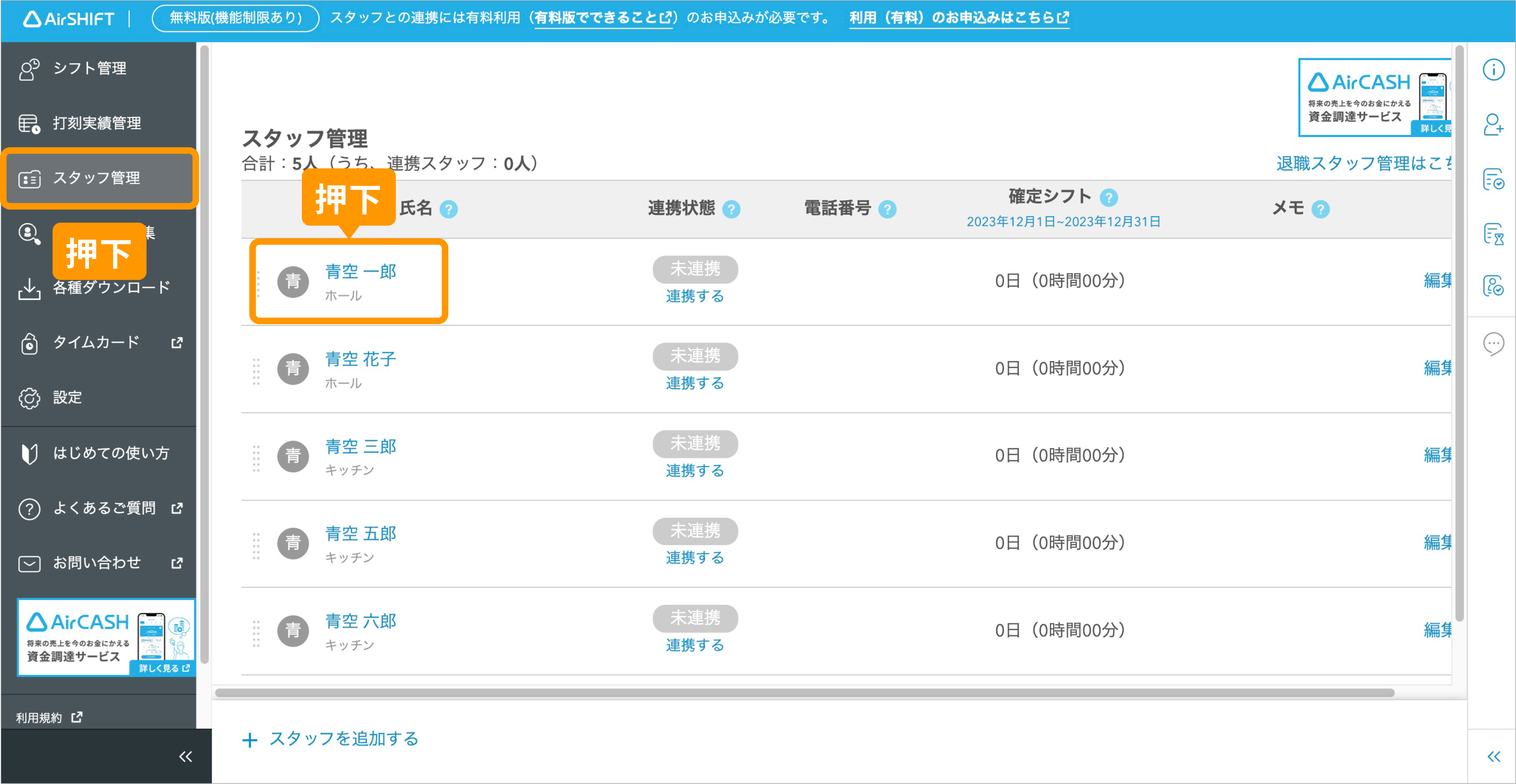Click the AirSHIFT logo
1516x784 pixels.
click(68, 19)
